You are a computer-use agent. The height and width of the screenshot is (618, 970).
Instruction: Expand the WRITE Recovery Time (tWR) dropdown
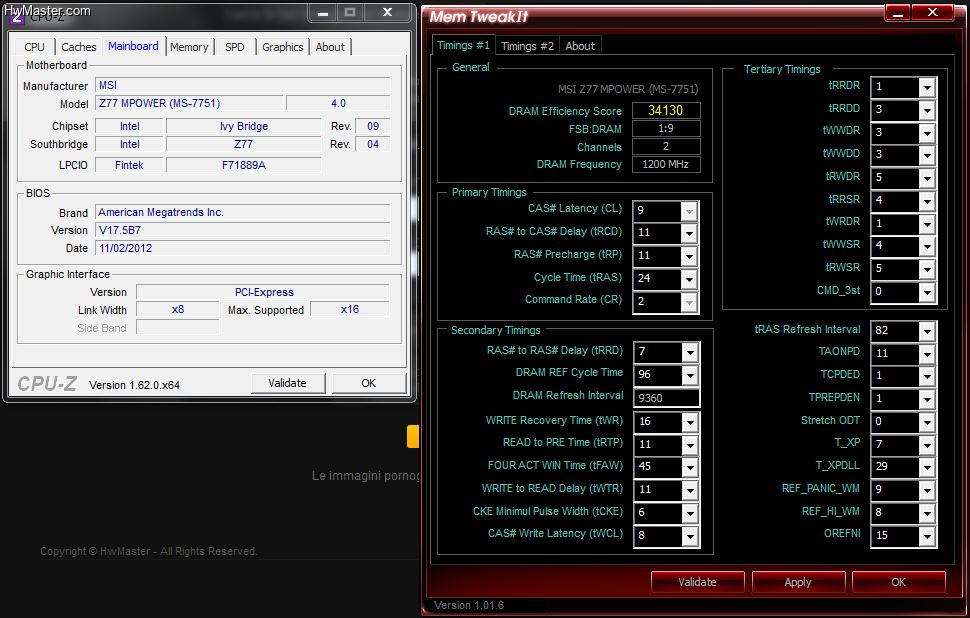click(690, 422)
